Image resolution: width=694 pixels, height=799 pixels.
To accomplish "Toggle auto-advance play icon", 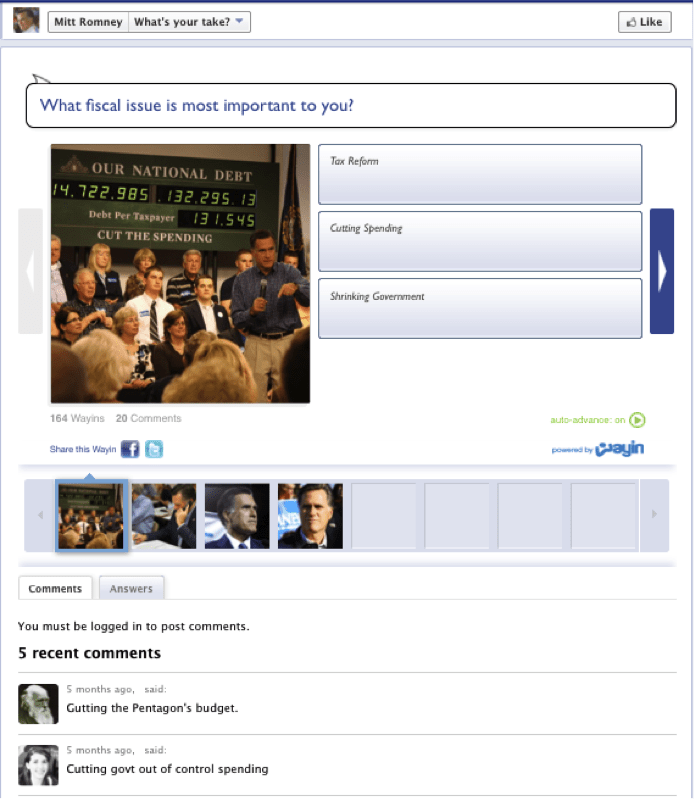I will [x=637, y=420].
